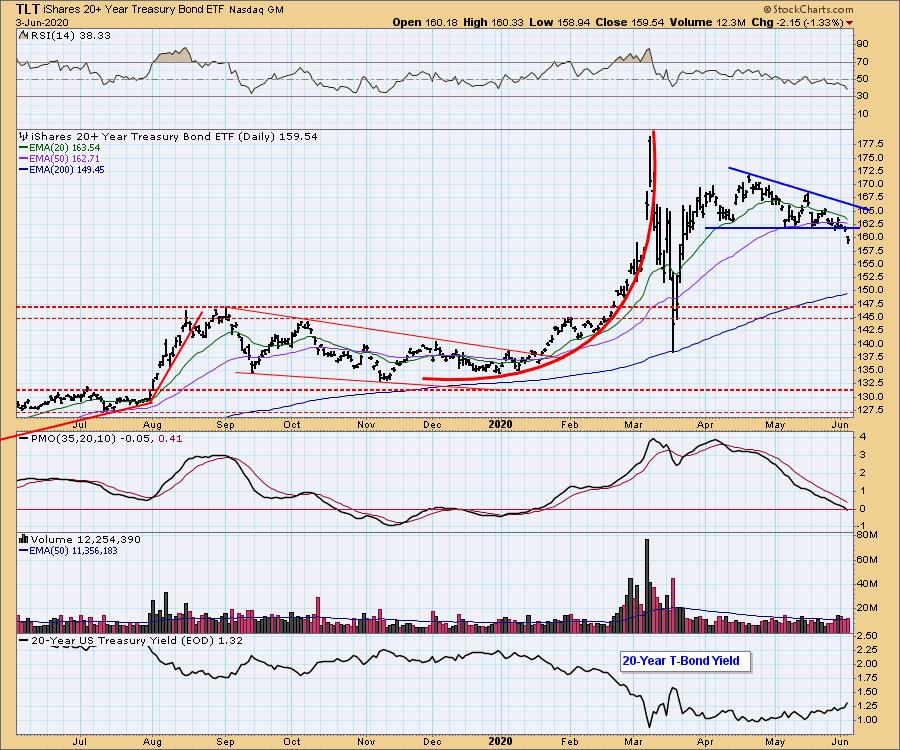This screenshot has width=900, height=750.
Task: Click the Open 160.18 value in header
Action: (426, 22)
